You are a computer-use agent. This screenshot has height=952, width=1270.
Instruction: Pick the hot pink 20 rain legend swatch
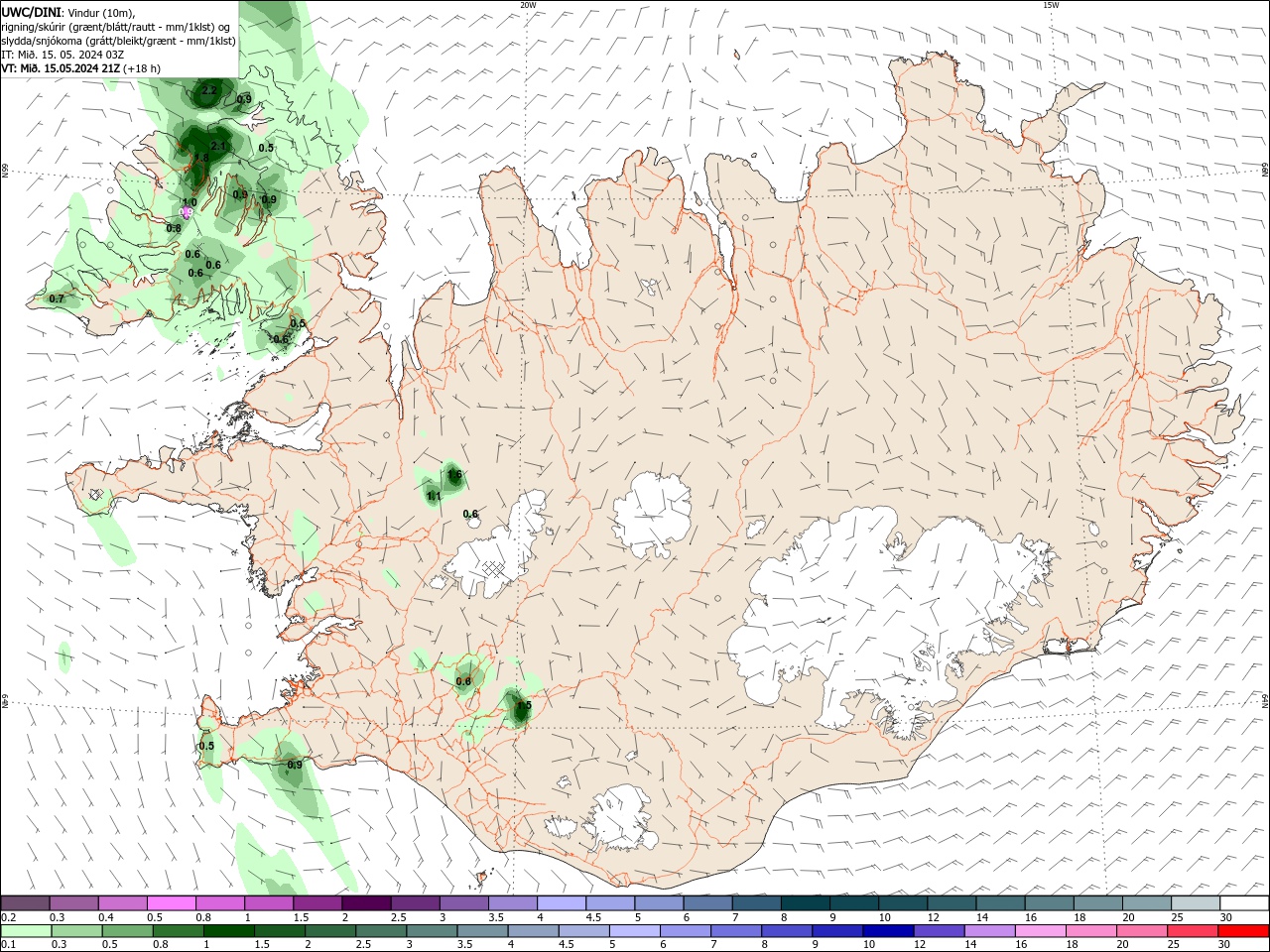[x=1143, y=931]
